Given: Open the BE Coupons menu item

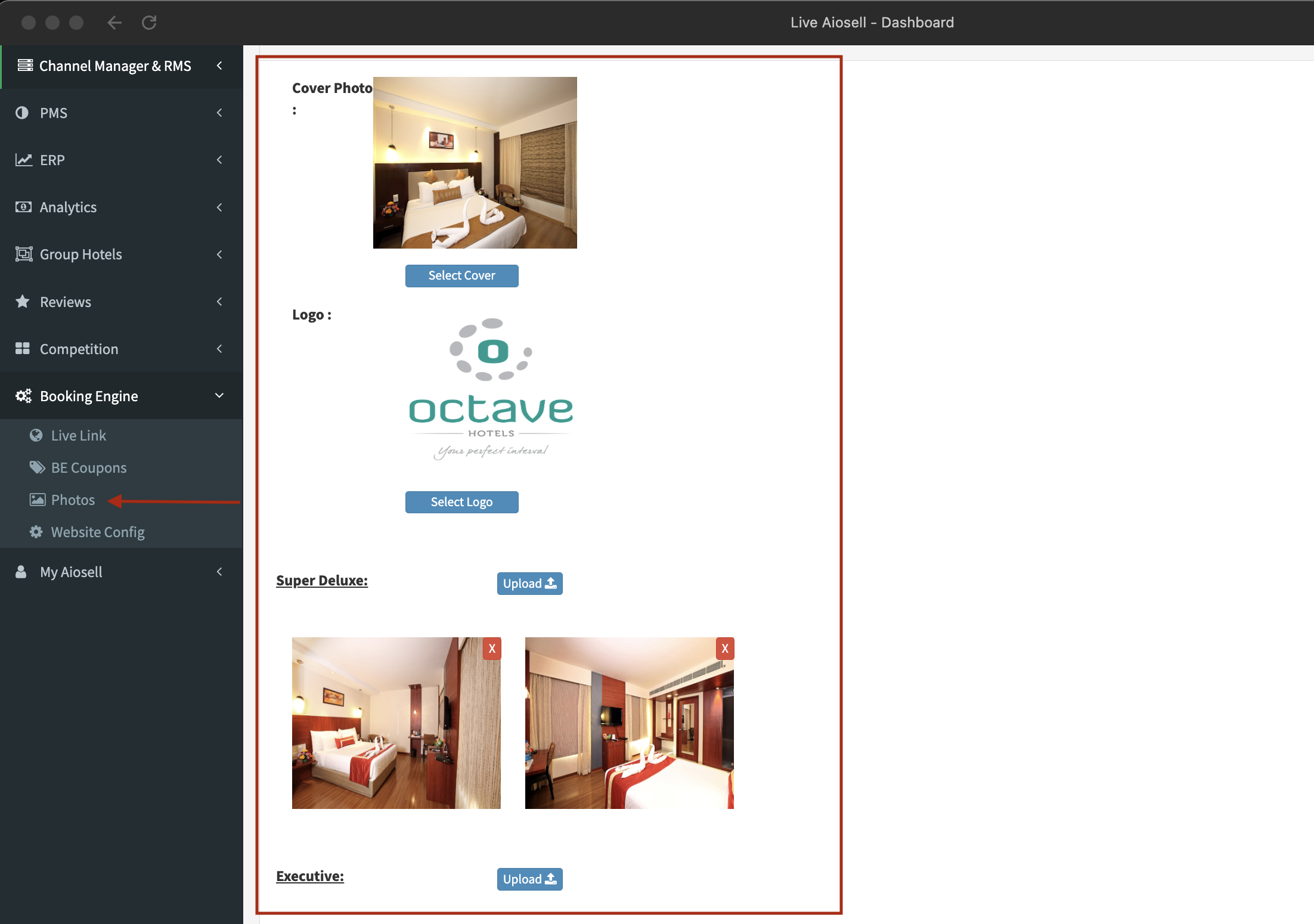Looking at the screenshot, I should 121,467.
